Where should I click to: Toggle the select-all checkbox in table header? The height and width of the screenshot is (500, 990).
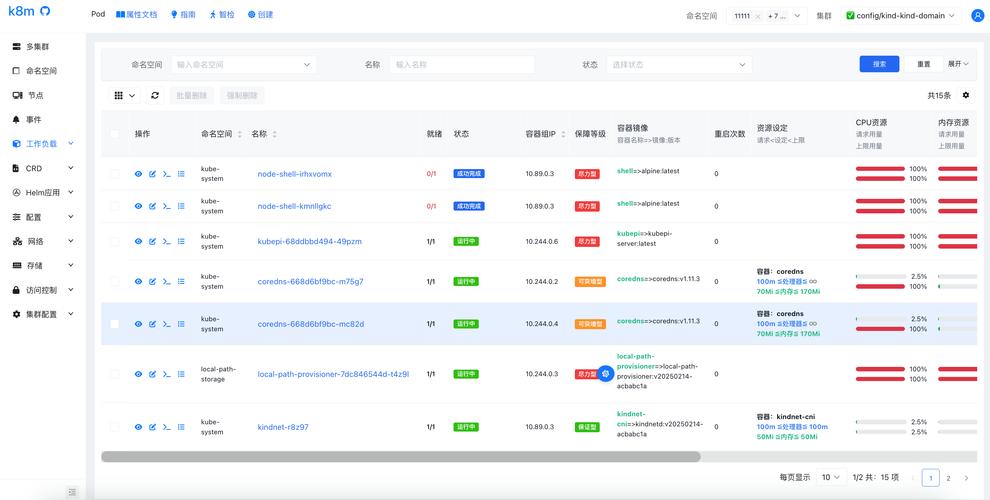point(115,134)
